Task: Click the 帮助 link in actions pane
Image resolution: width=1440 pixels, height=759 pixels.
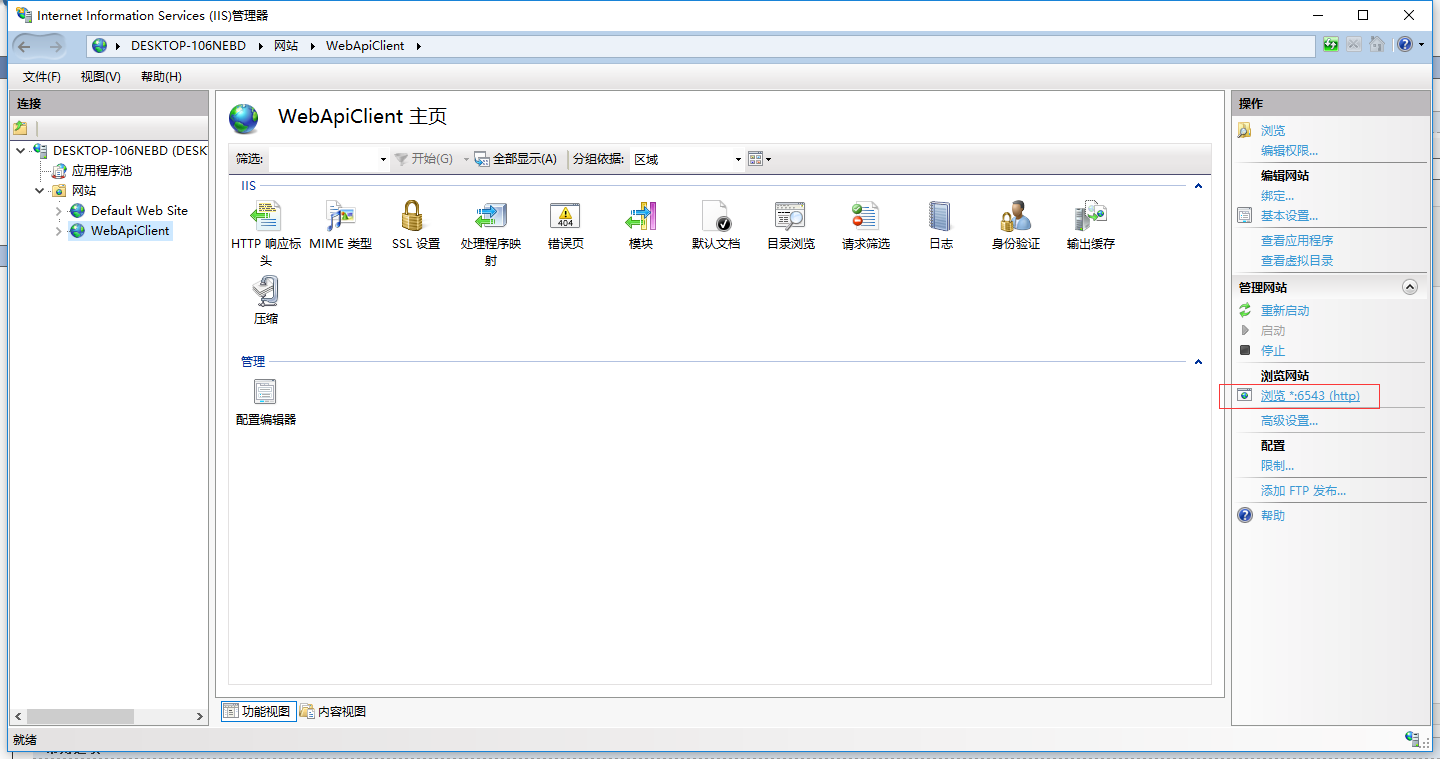Action: pyautogui.click(x=1273, y=516)
